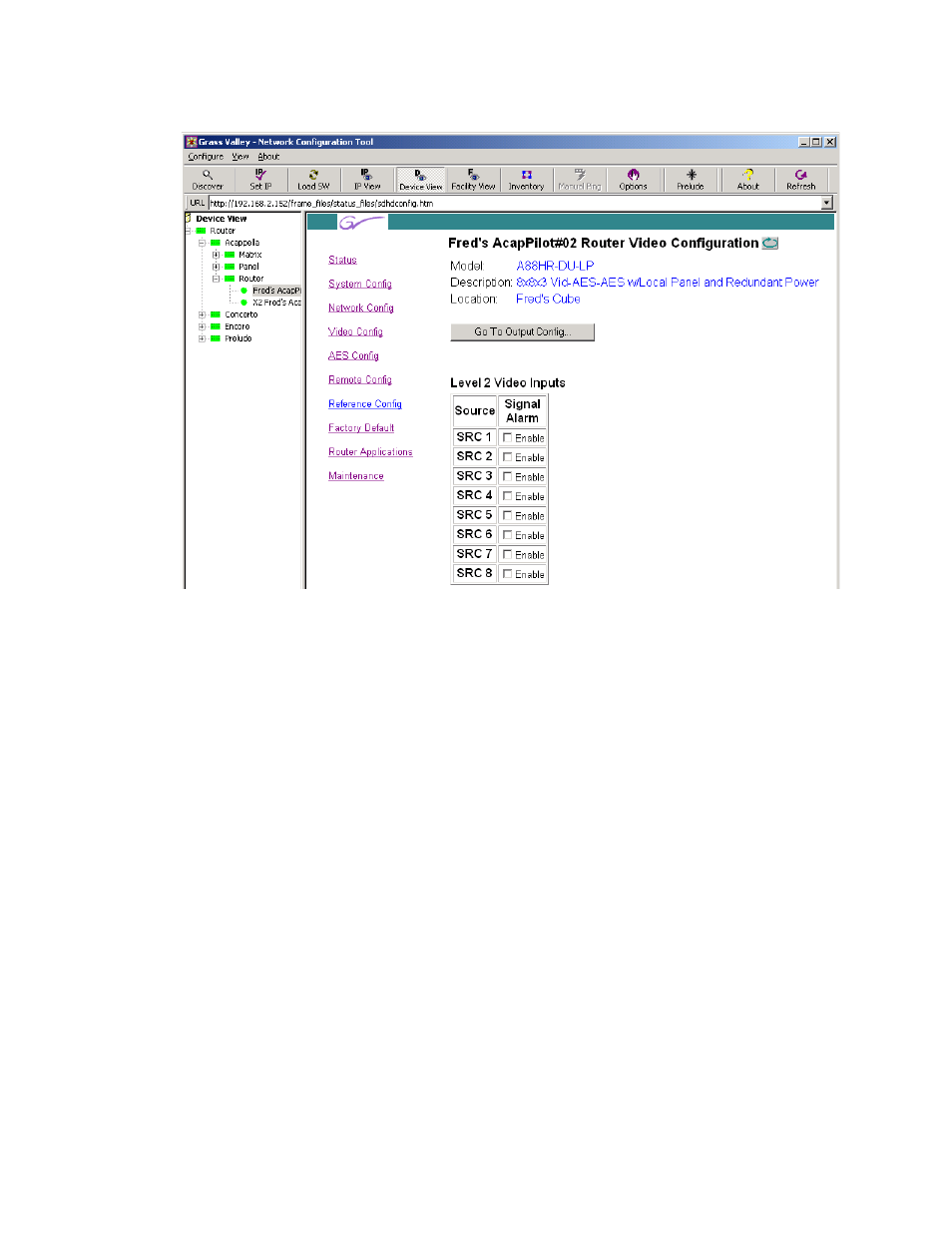Image resolution: width=952 pixels, height=1233 pixels.
Task: Open the About toolbar icon
Action: [x=747, y=179]
